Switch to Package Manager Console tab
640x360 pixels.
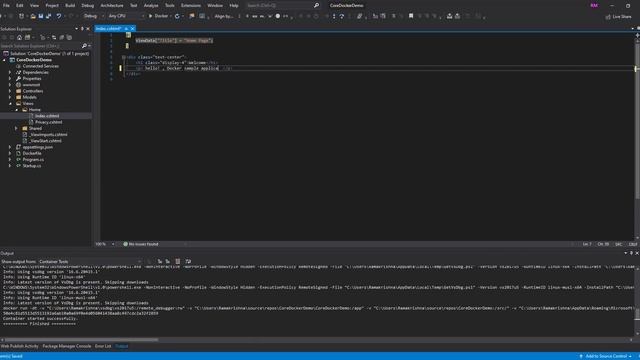pyautogui.click(x=67, y=346)
